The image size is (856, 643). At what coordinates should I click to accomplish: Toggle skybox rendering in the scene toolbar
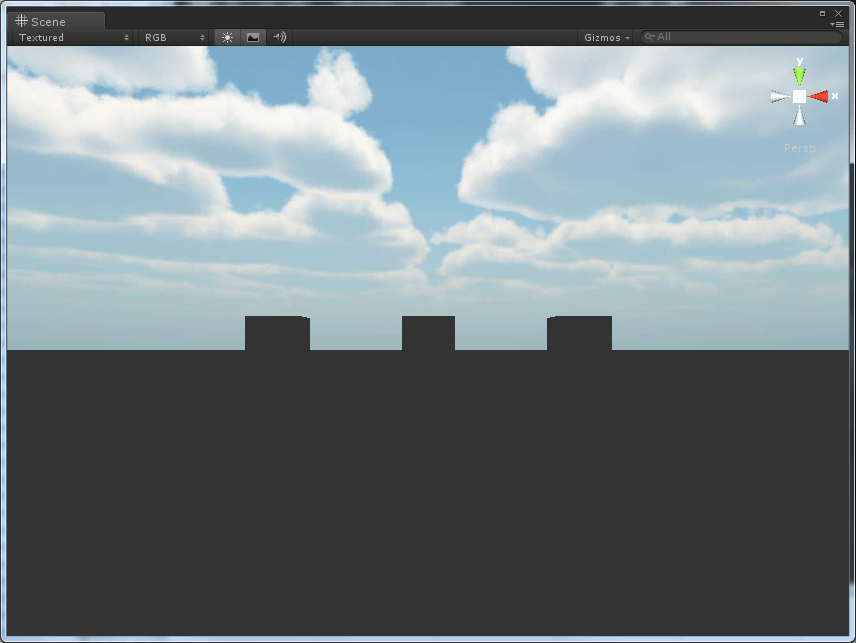pyautogui.click(x=251, y=37)
